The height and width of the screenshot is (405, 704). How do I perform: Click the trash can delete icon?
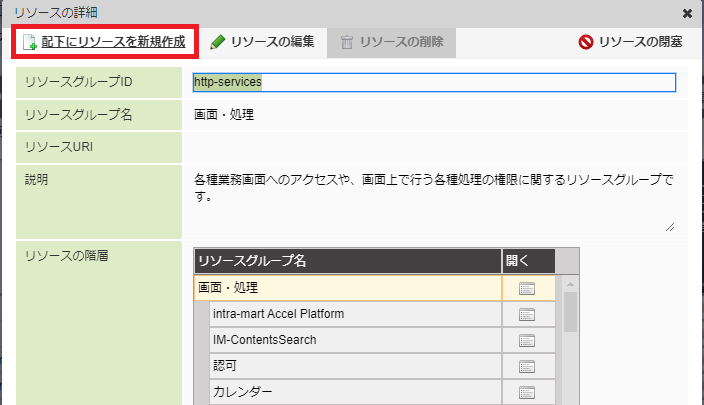coord(347,42)
